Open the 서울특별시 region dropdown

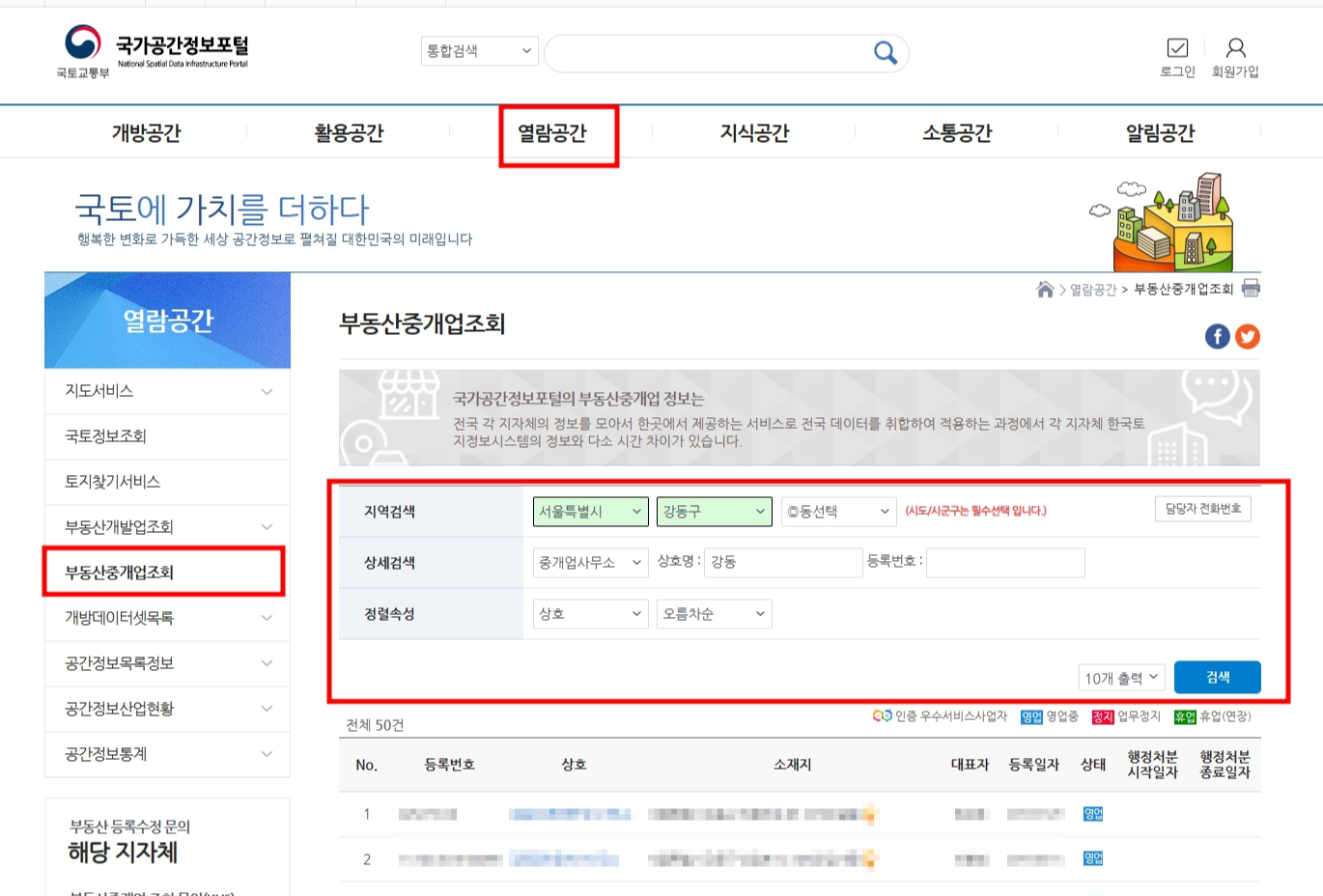click(x=590, y=512)
